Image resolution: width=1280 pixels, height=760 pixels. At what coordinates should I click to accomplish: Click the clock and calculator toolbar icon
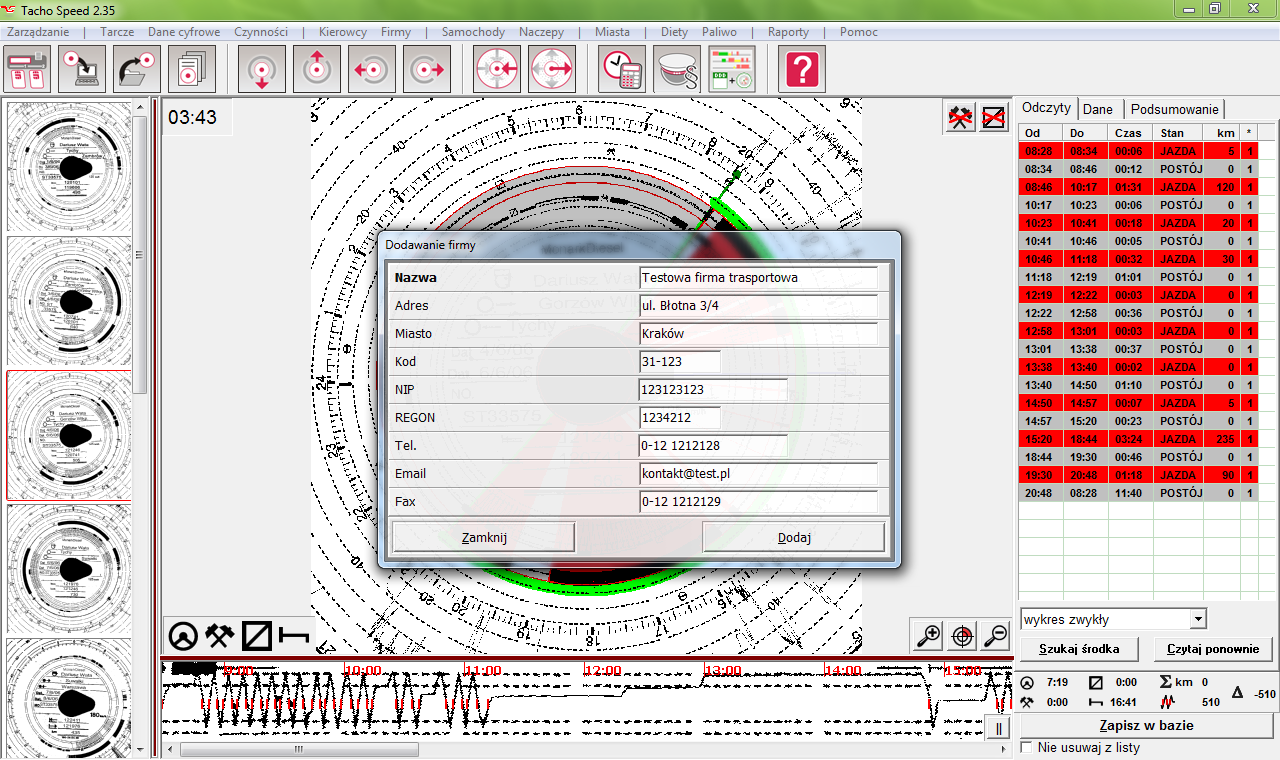[x=622, y=70]
